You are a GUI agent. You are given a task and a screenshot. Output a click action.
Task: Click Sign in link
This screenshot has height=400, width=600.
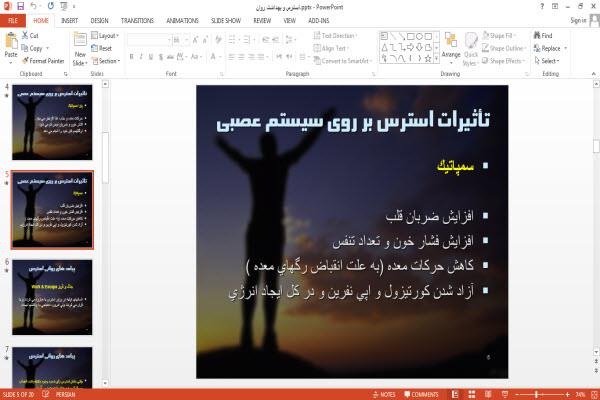(x=578, y=21)
